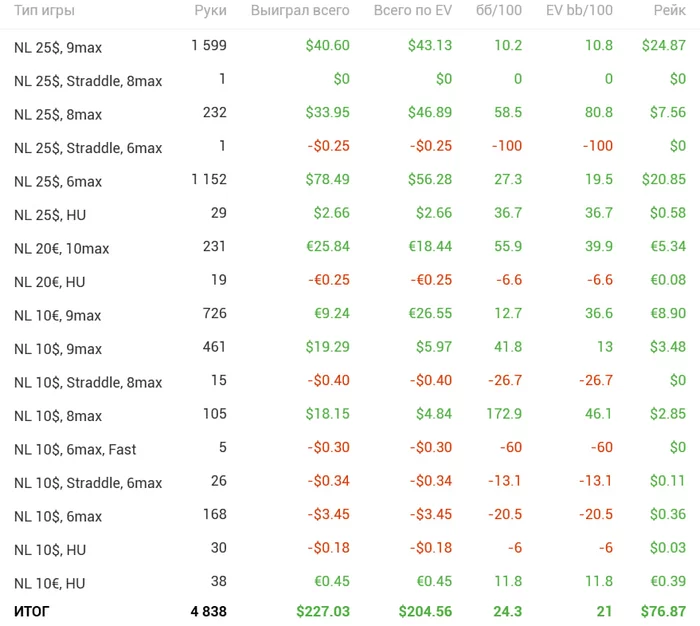Click the 172.9 бб/100 value
The width and height of the screenshot is (700, 626).
coord(502,414)
